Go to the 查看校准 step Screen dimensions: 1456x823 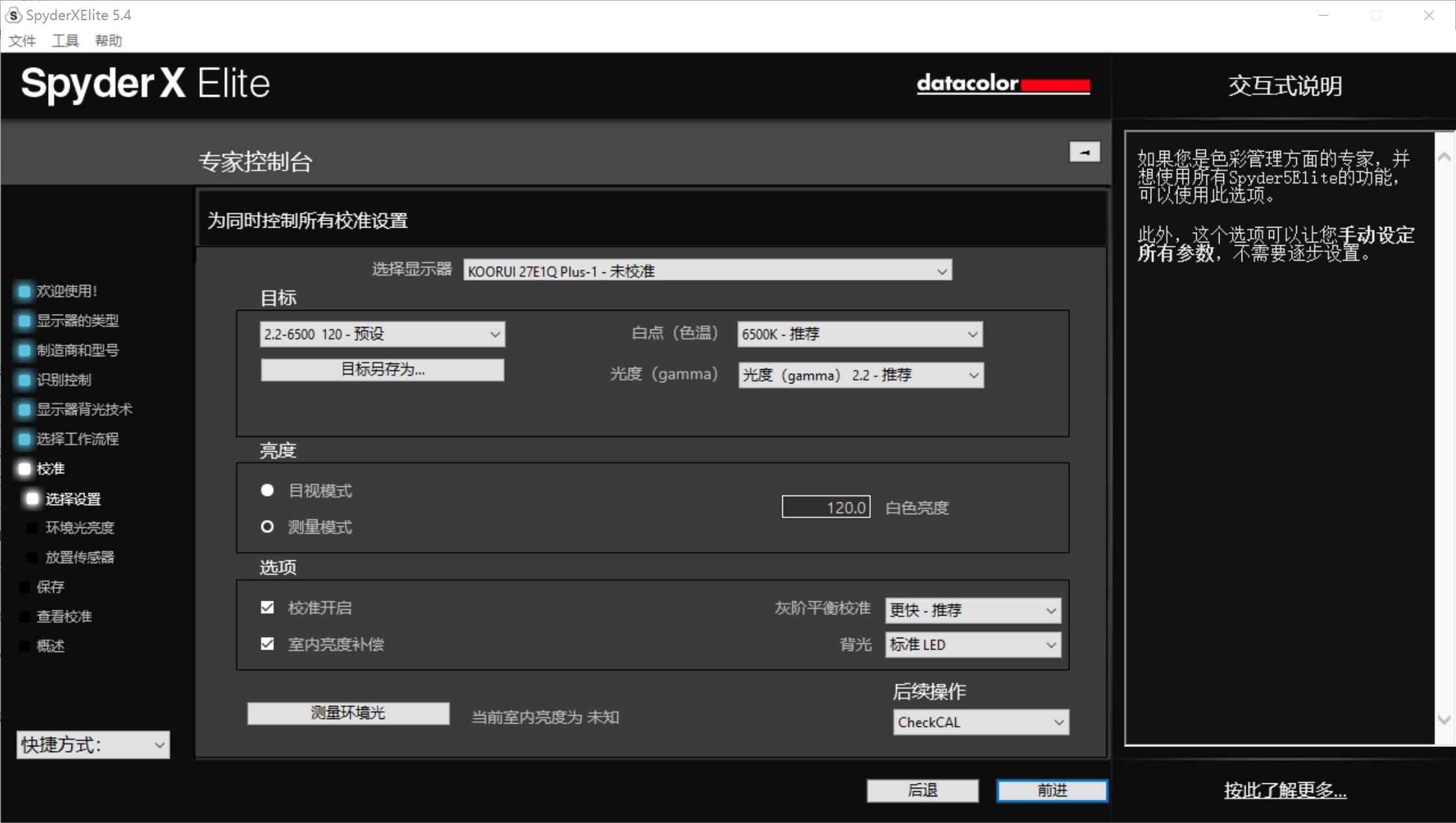(64, 616)
